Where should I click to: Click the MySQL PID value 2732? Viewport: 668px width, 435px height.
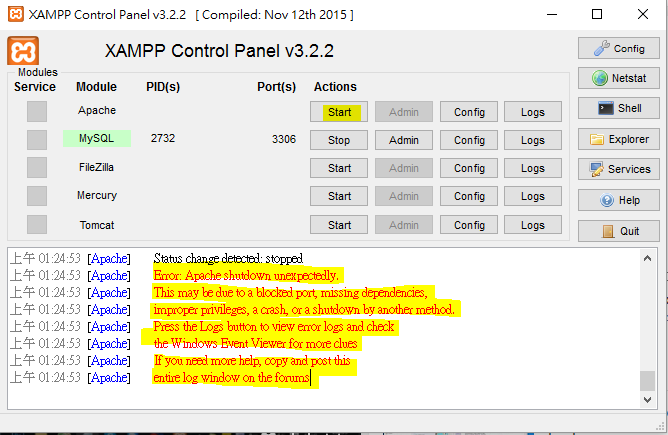(x=163, y=138)
